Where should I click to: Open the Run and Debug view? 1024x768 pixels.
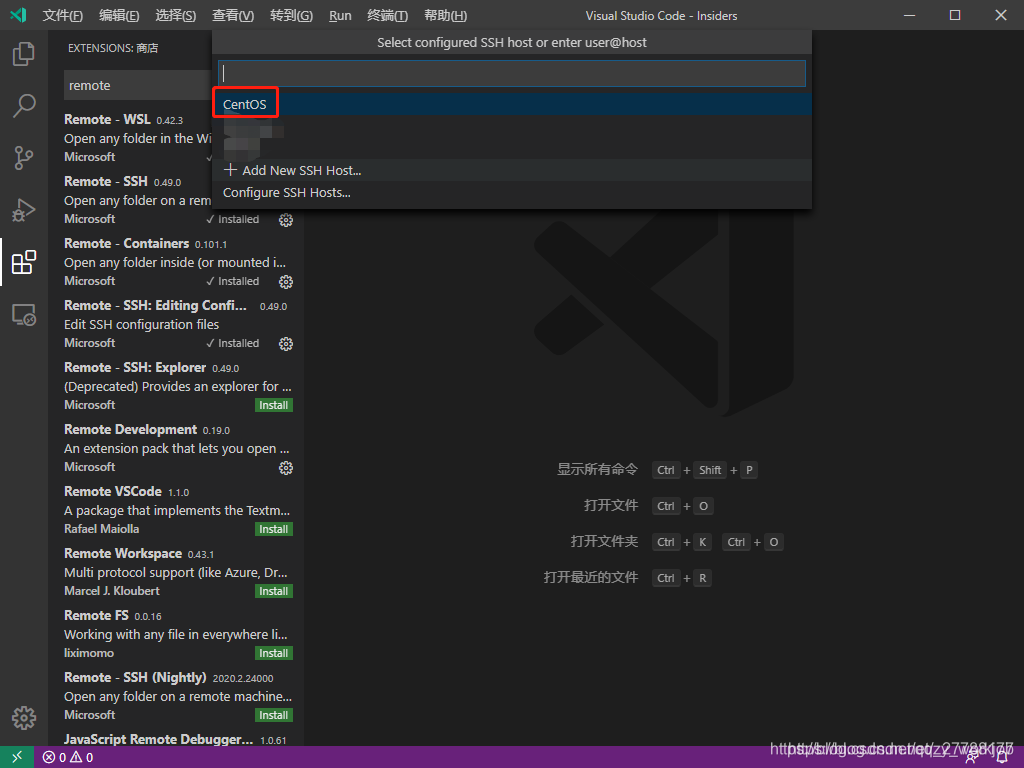click(24, 210)
